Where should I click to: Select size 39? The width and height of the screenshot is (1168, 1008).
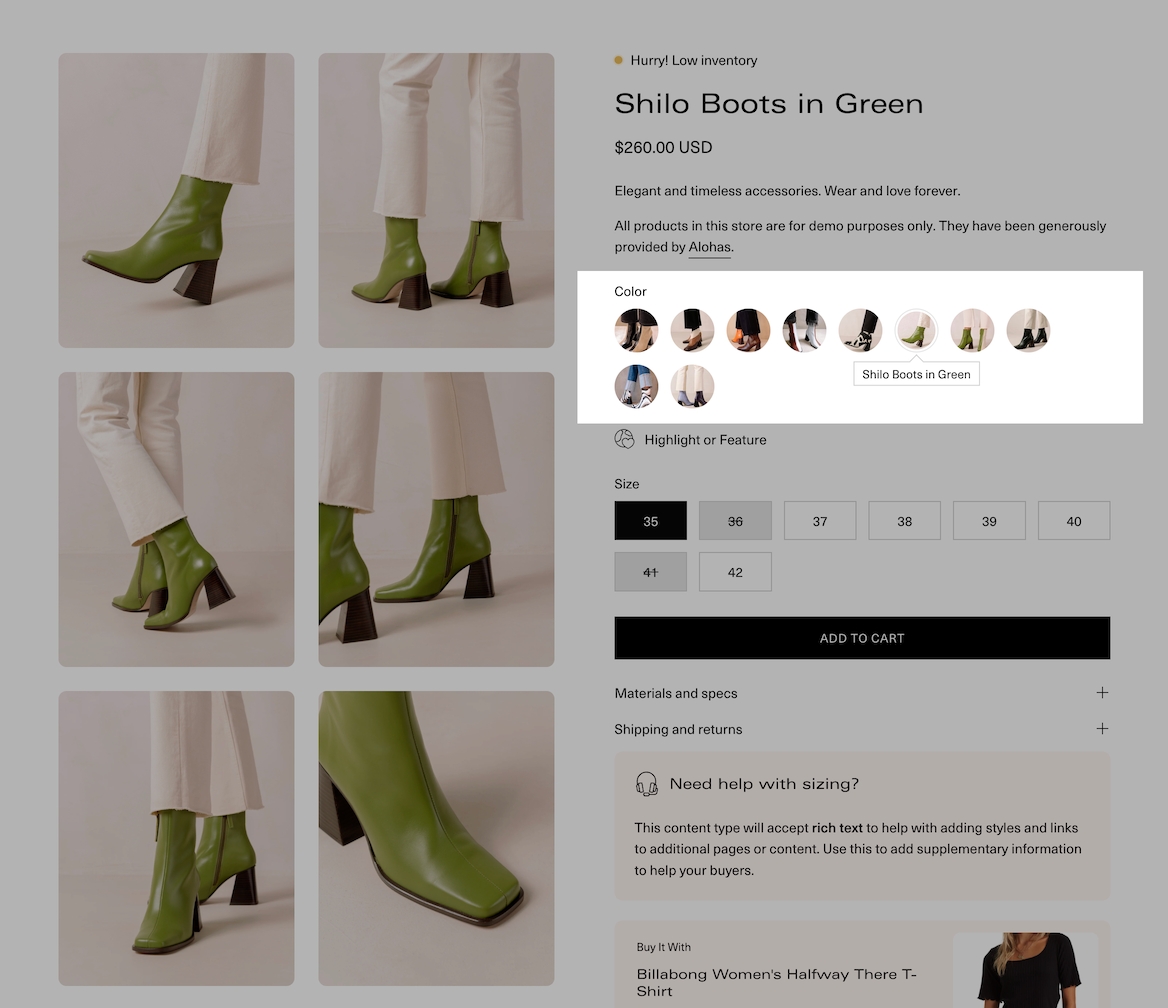(989, 521)
